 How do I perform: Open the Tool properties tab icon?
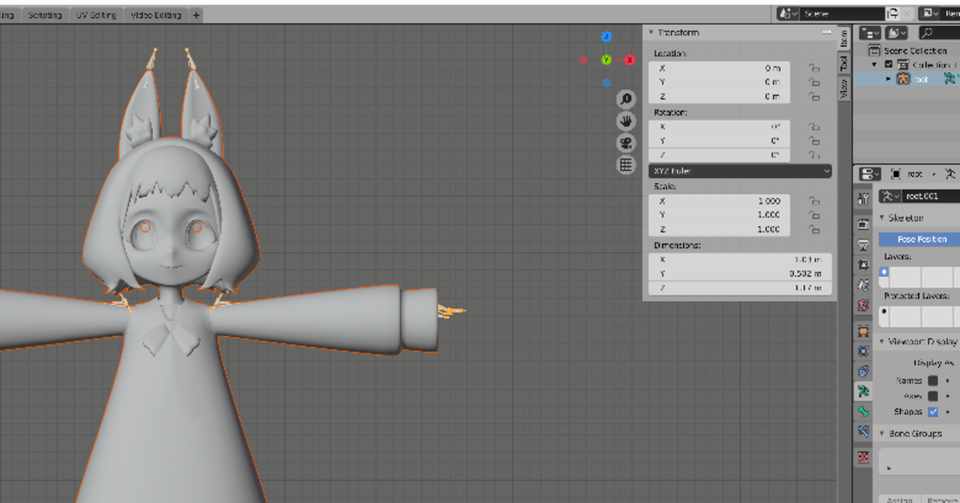point(863,199)
